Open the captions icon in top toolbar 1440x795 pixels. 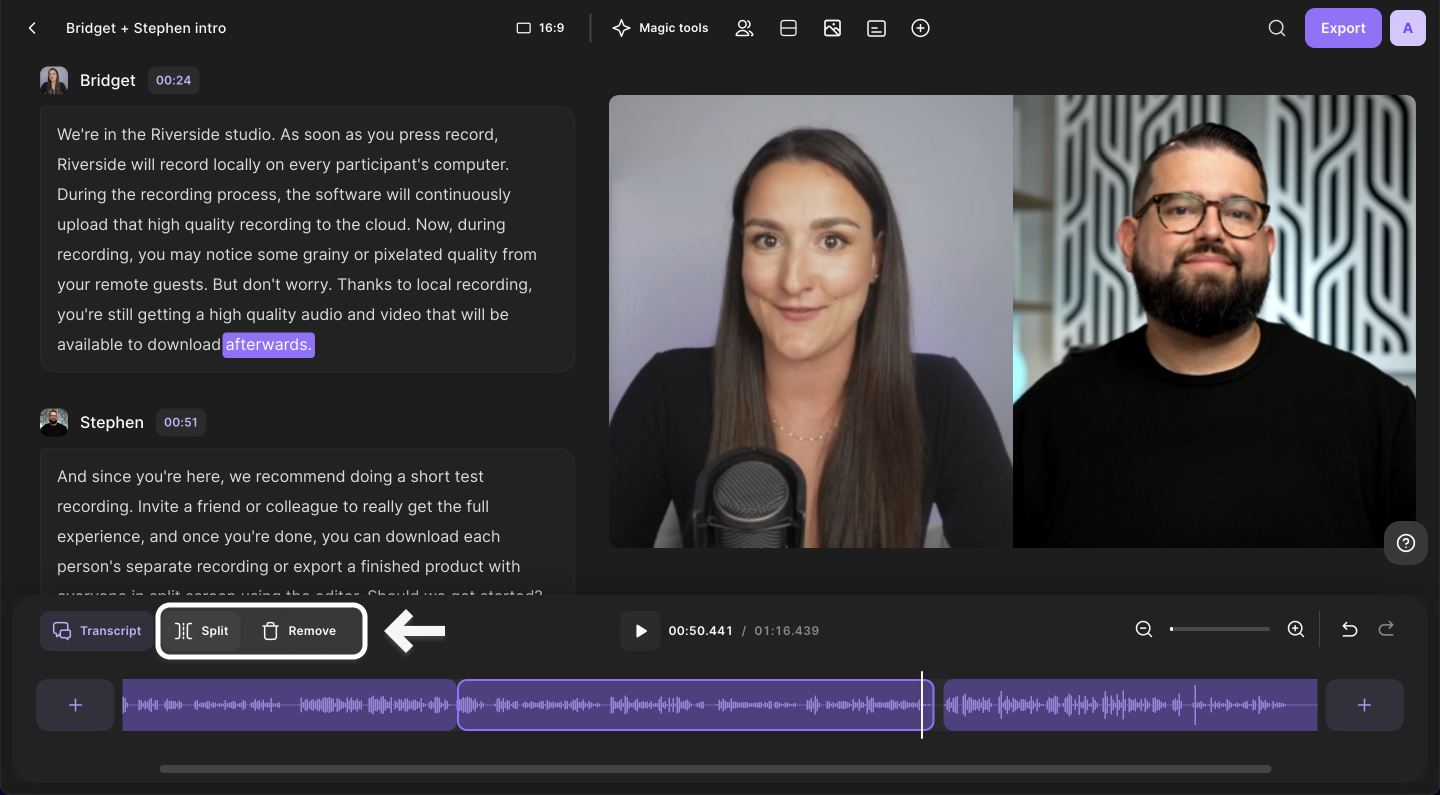coord(876,28)
